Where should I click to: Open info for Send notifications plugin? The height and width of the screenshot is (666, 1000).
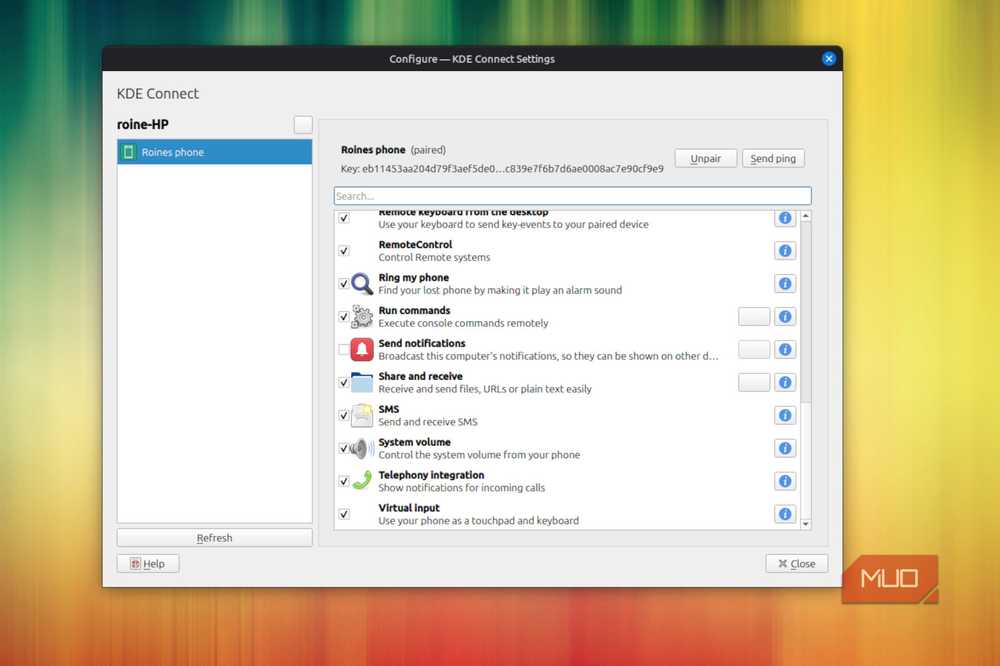coord(785,350)
